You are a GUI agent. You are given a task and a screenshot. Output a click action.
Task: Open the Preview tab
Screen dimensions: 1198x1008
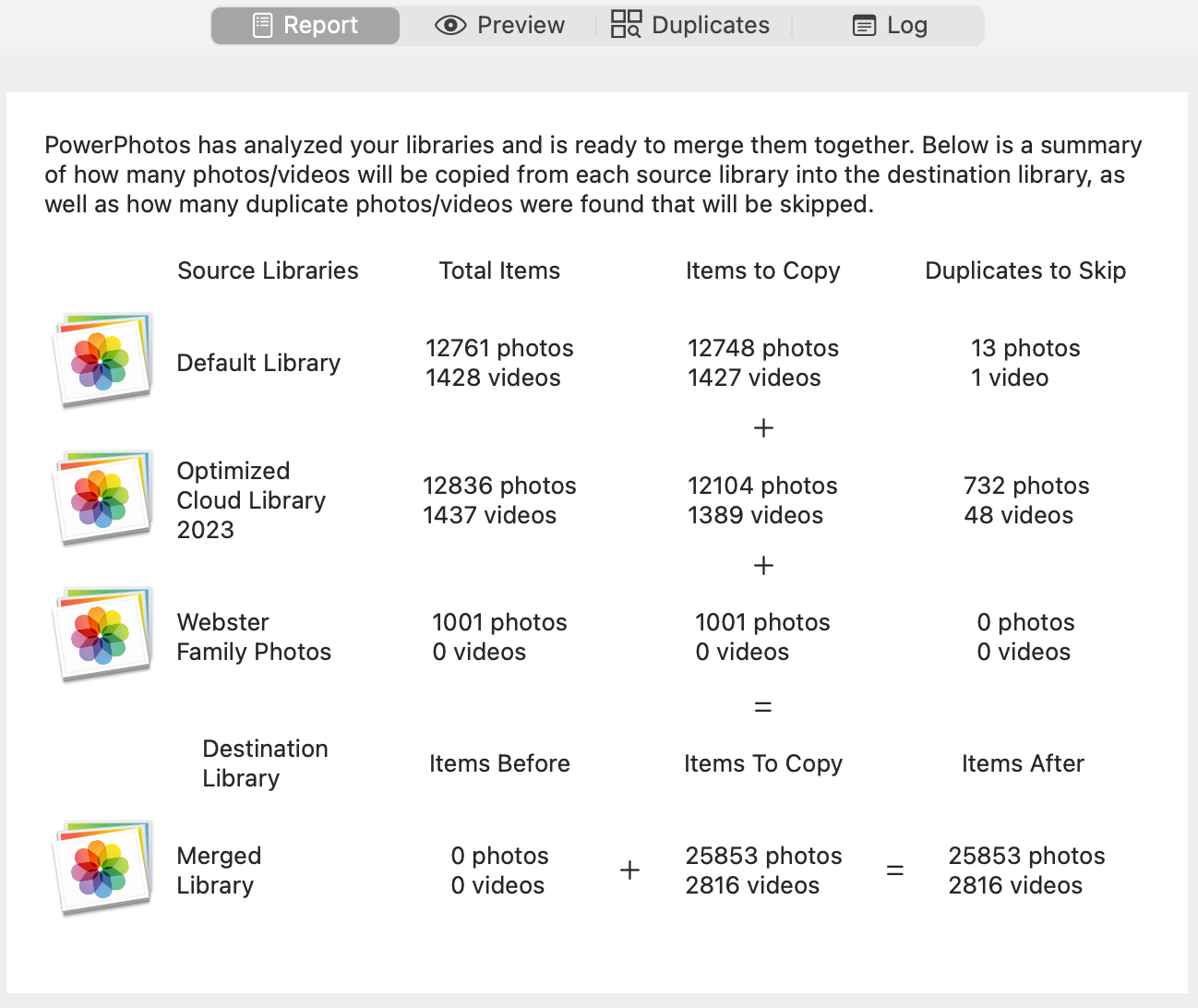(499, 26)
